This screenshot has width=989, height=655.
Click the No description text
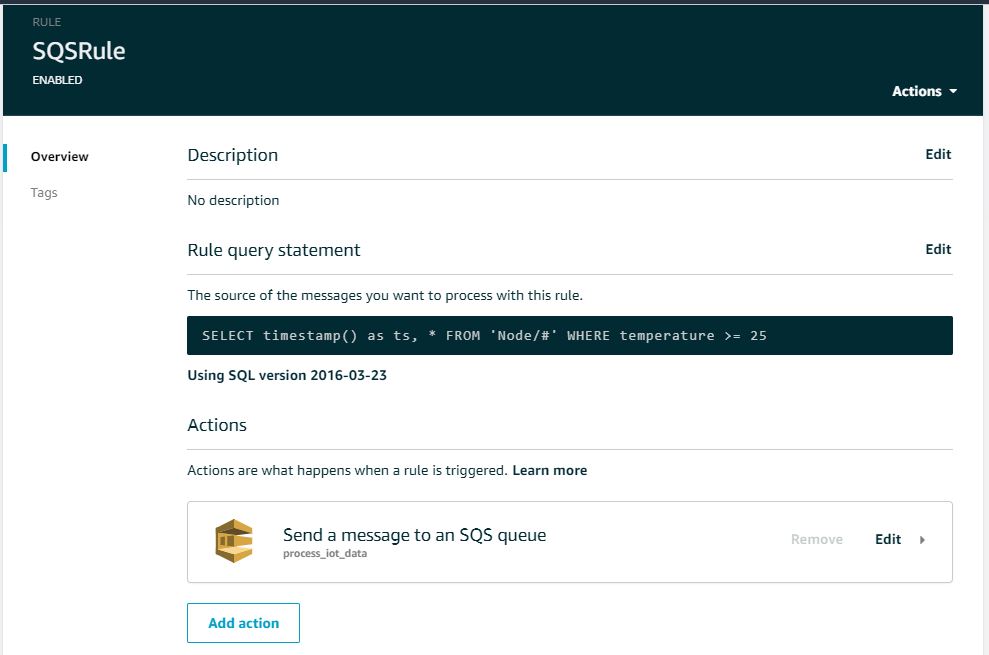233,200
